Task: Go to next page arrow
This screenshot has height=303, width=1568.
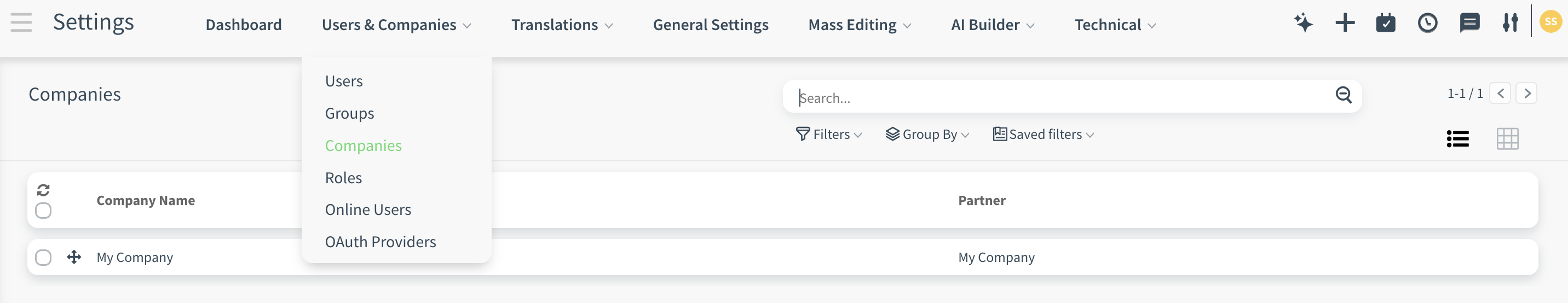Action: coord(1526,94)
